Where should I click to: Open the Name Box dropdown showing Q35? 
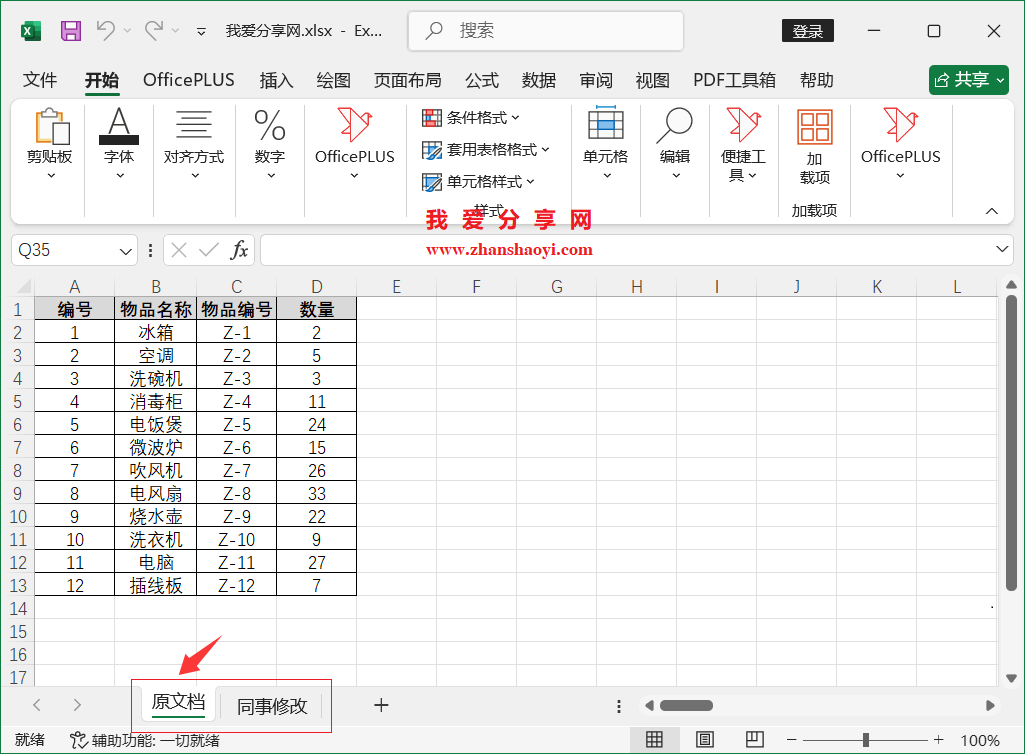(x=123, y=250)
